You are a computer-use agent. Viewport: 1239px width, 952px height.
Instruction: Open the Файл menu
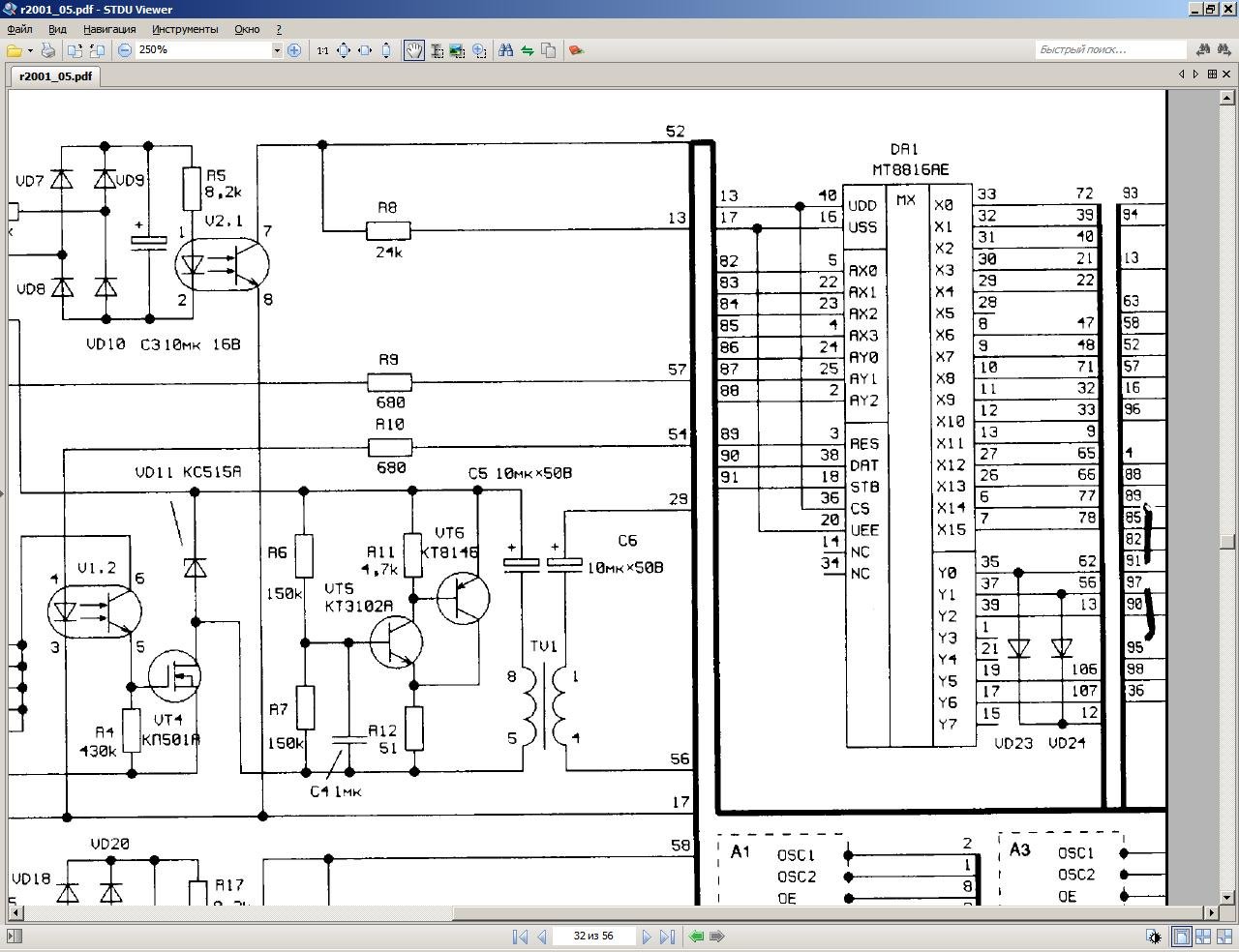(x=19, y=29)
